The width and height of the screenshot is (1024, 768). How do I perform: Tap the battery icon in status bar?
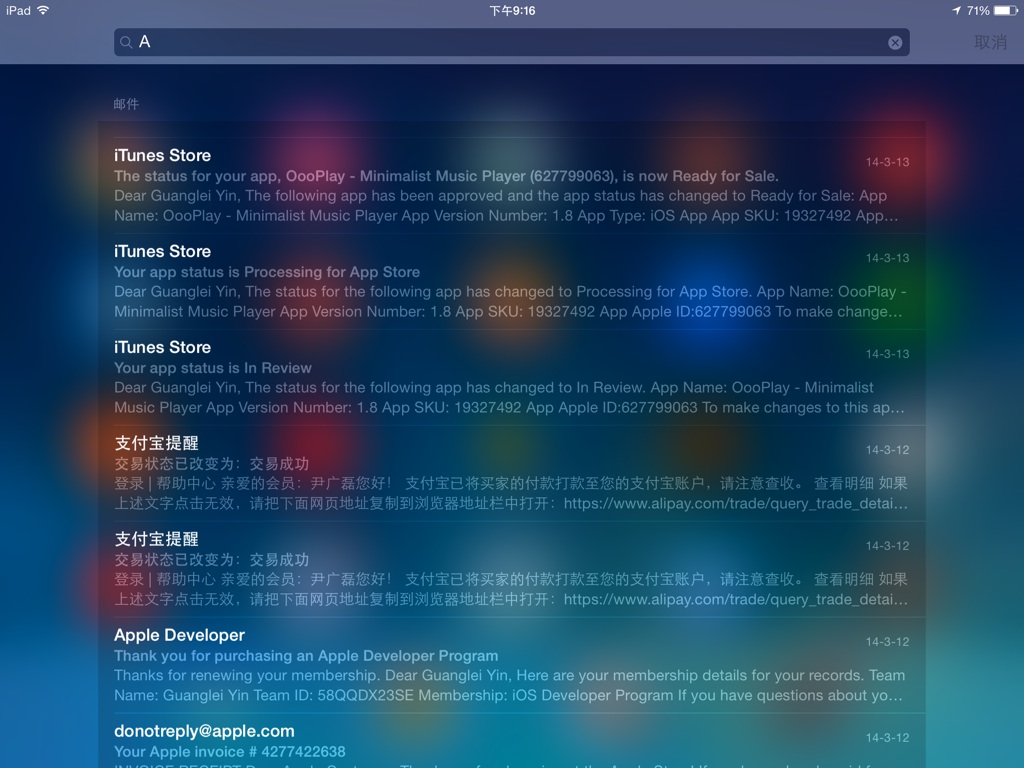click(1005, 10)
